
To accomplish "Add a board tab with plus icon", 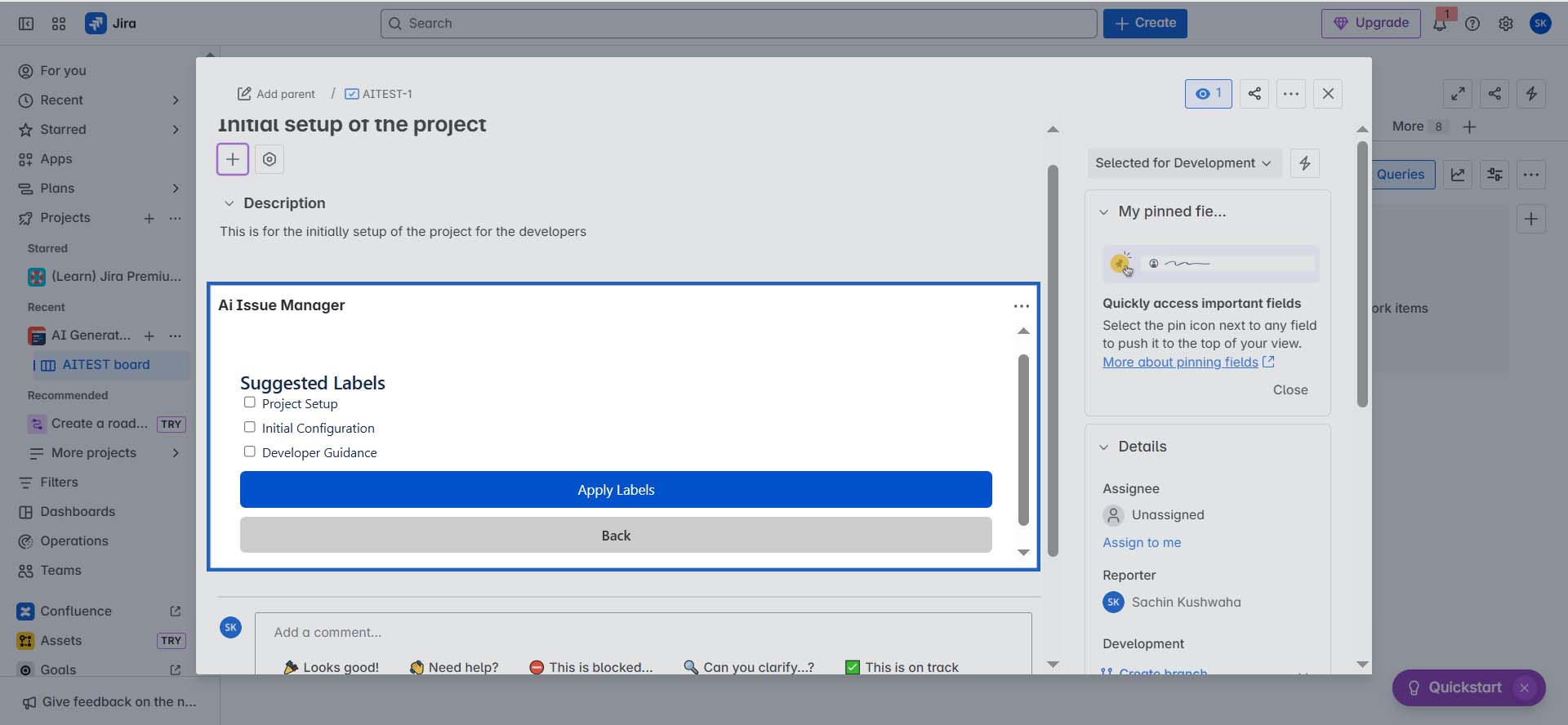I will click(x=1469, y=127).
